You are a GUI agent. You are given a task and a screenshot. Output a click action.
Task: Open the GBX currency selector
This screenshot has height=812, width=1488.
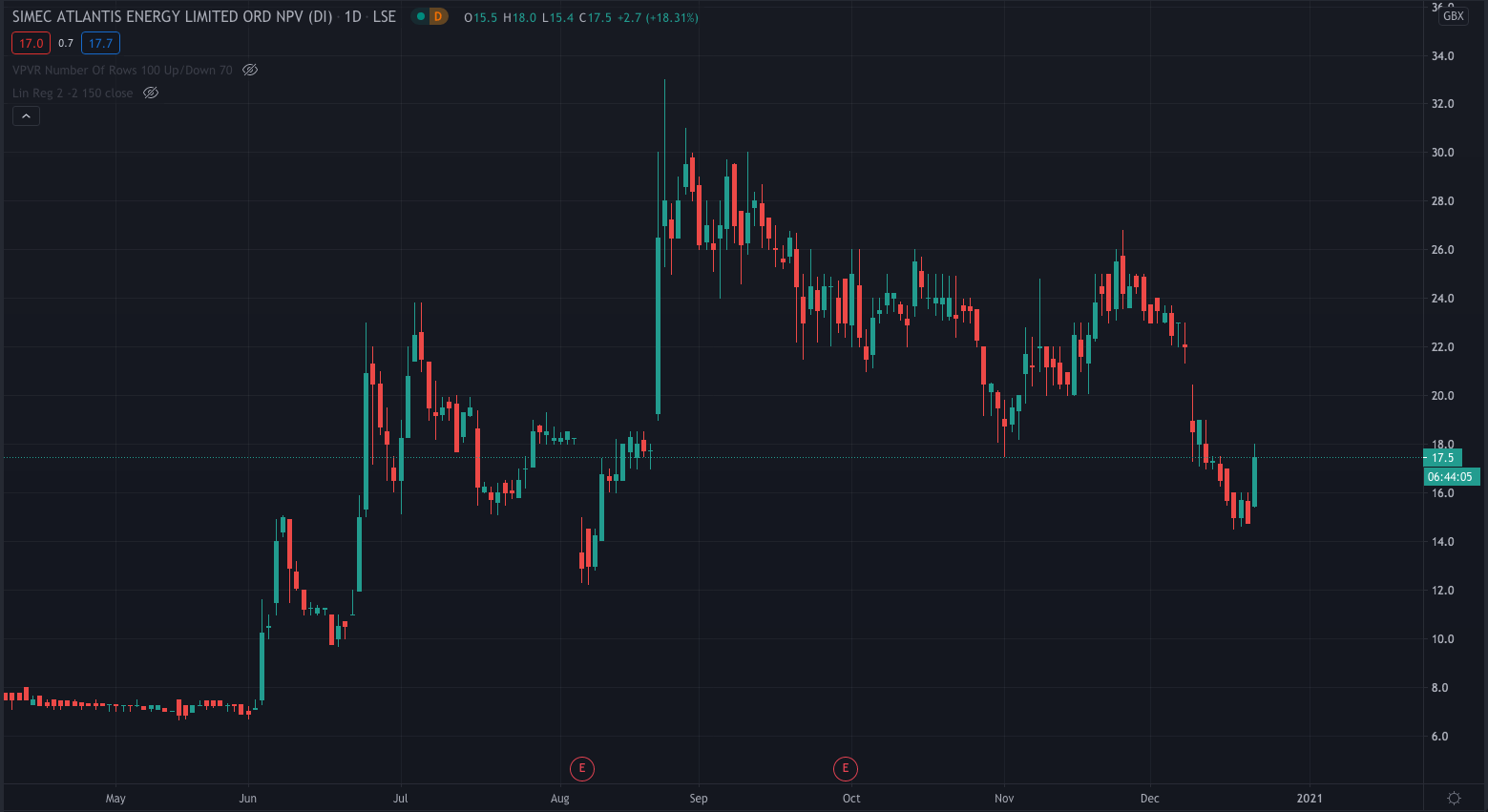(1453, 16)
